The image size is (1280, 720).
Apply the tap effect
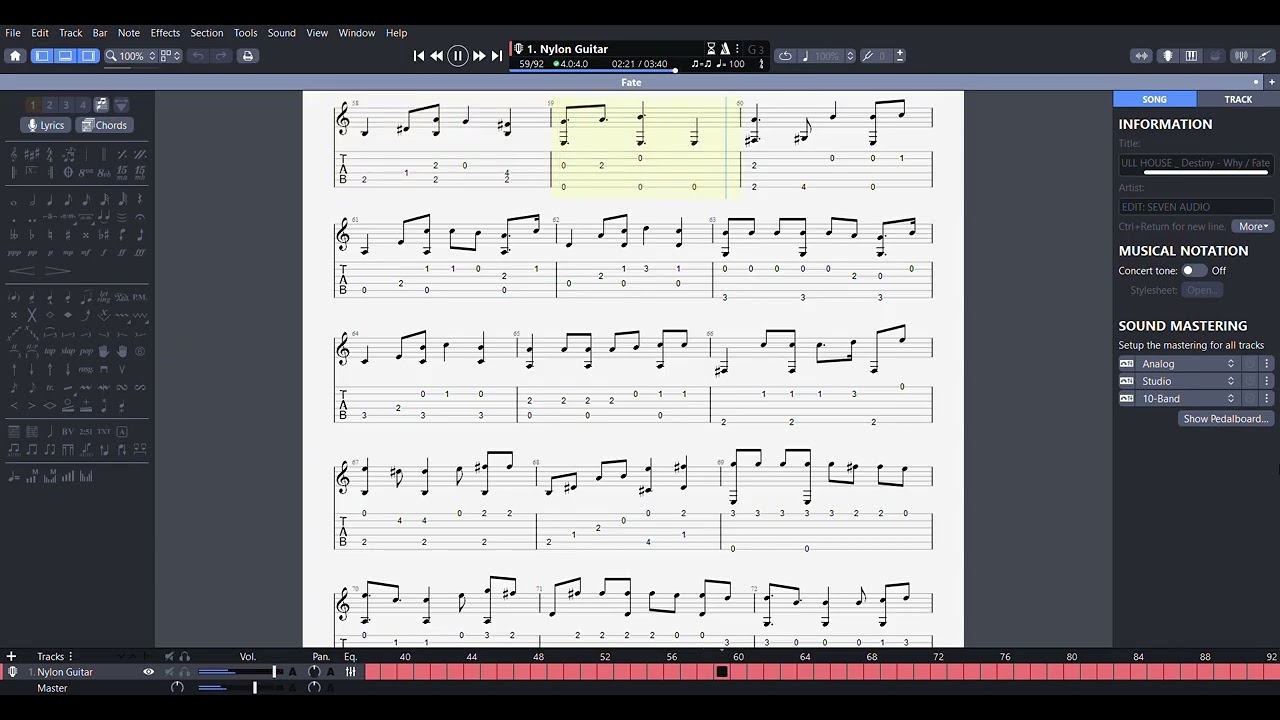point(50,350)
